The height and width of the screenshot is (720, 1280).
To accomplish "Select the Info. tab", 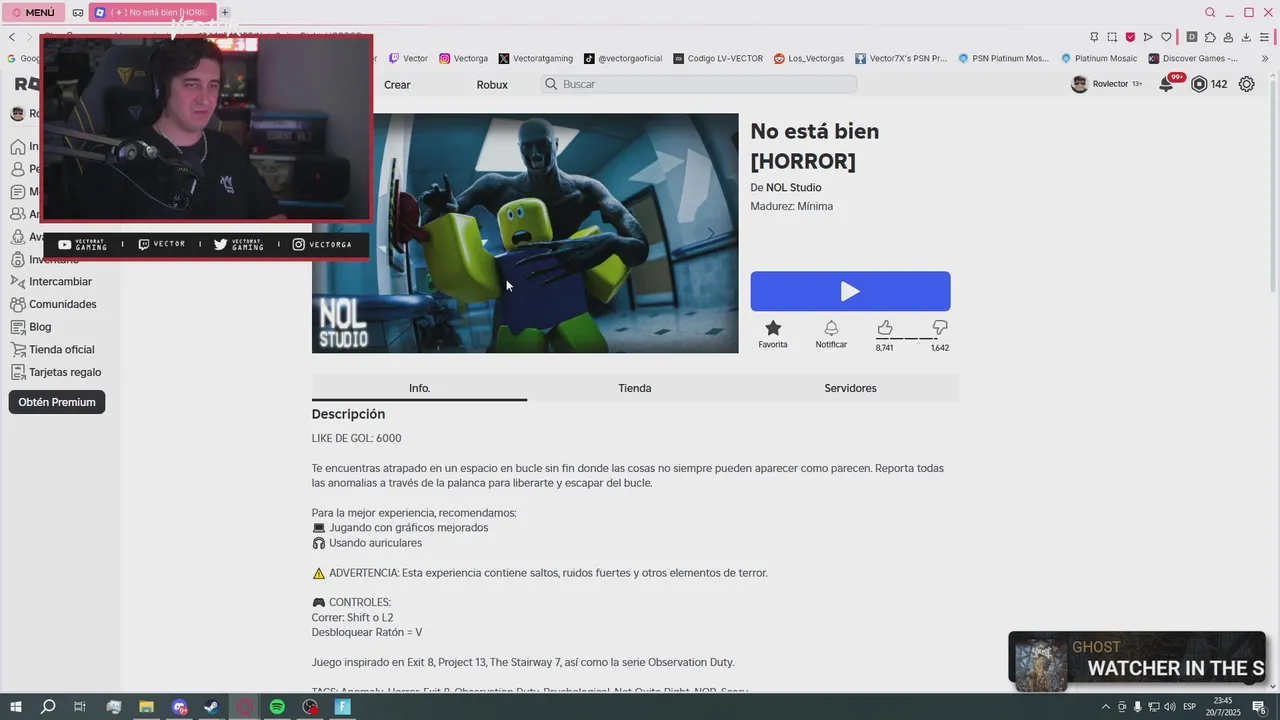I will point(419,388).
